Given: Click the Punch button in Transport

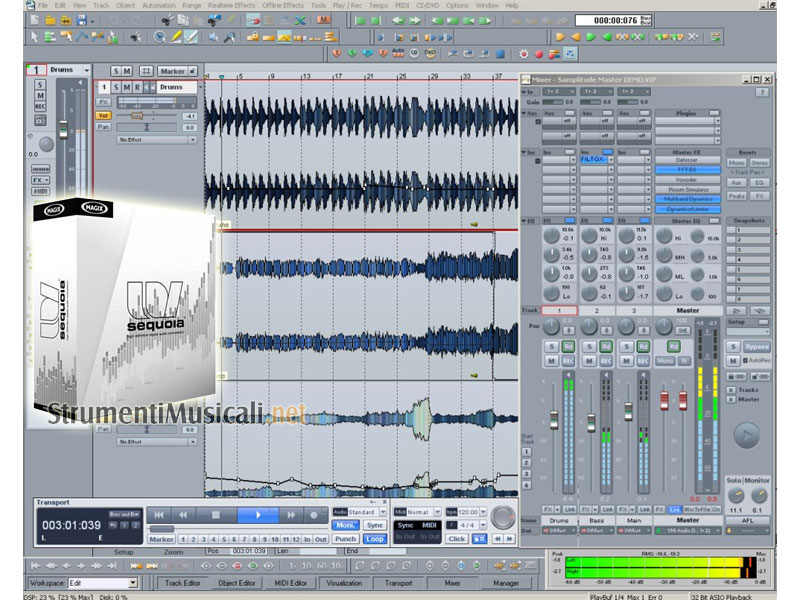Looking at the screenshot, I should [x=345, y=539].
